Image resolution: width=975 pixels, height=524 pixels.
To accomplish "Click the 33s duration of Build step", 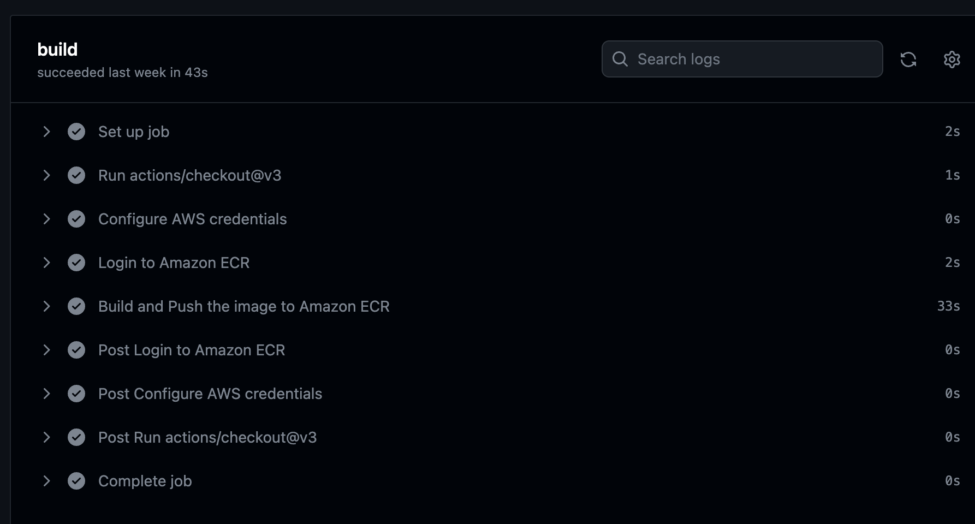I will [948, 306].
